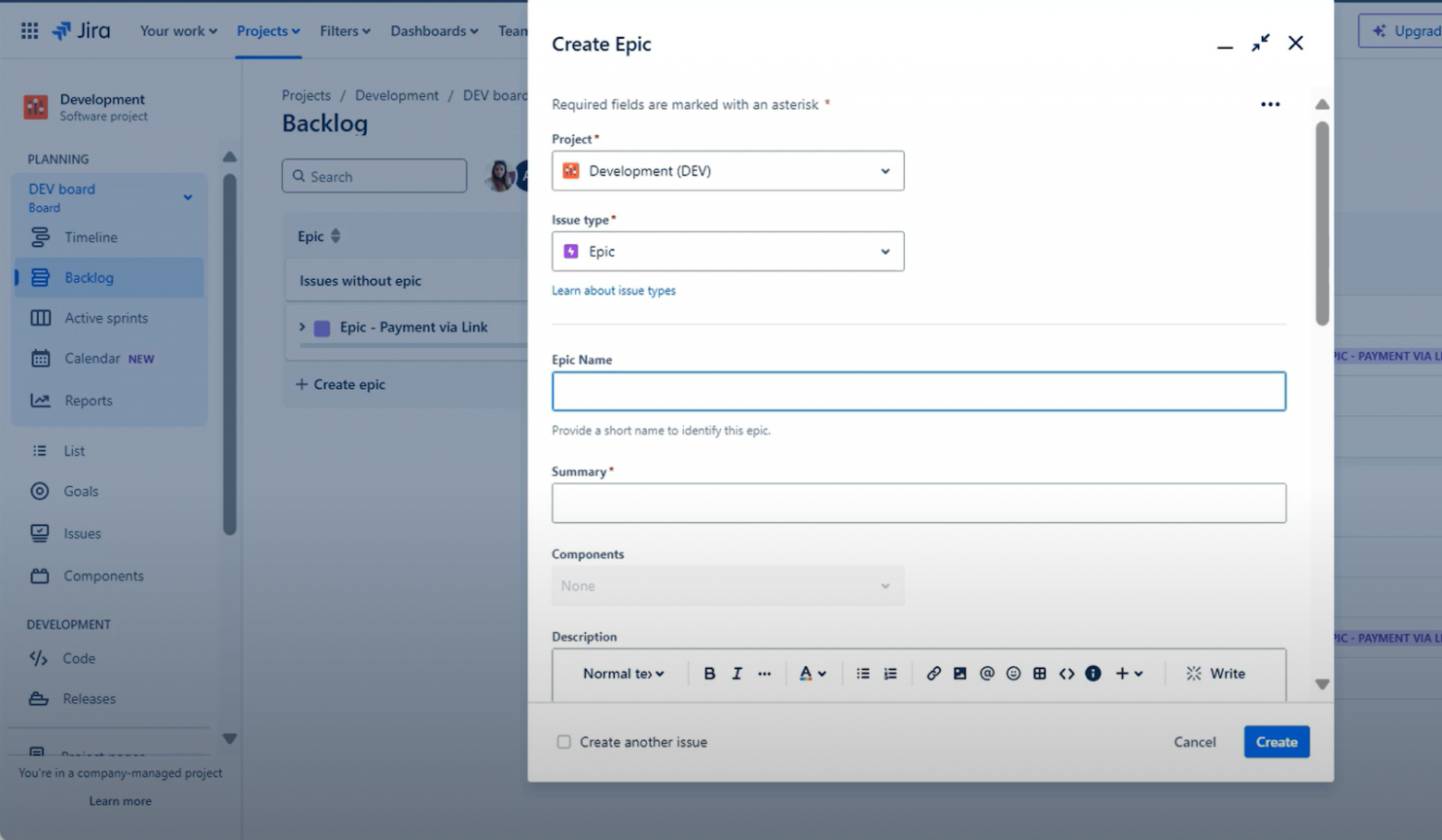
Task: Open the new Calendar view
Action: click(x=92, y=359)
